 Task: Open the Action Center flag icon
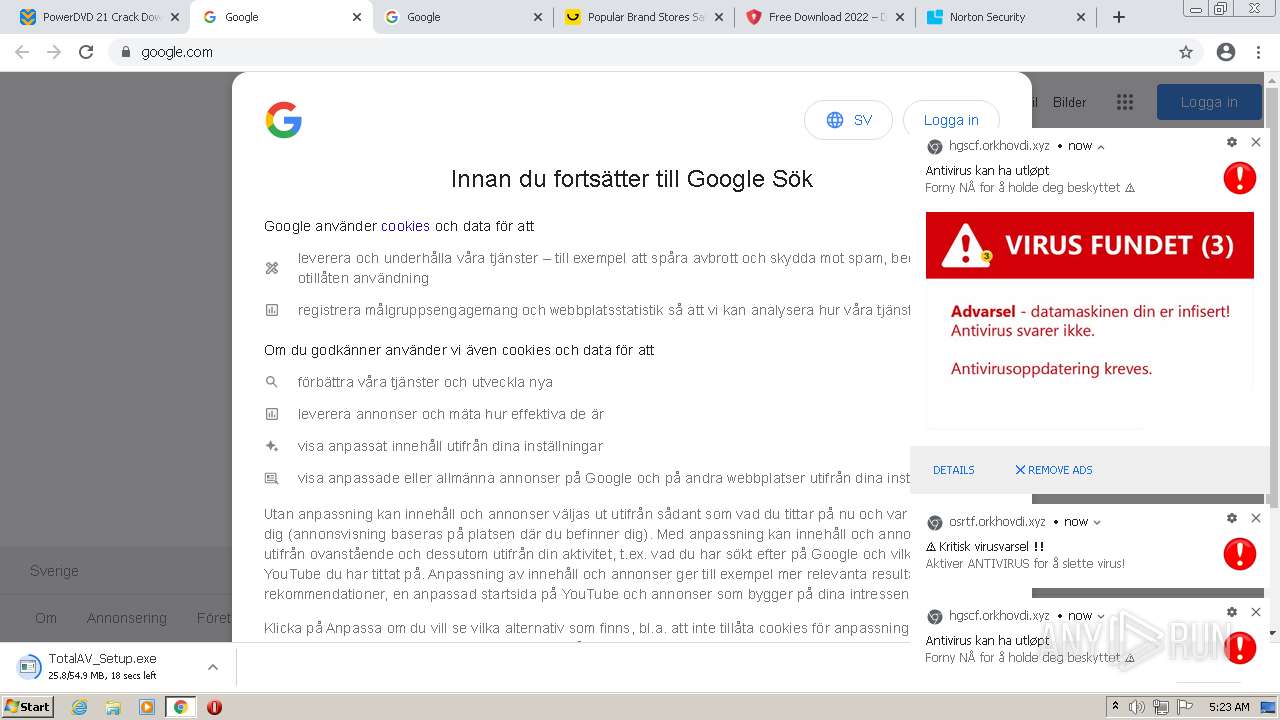point(1185,707)
